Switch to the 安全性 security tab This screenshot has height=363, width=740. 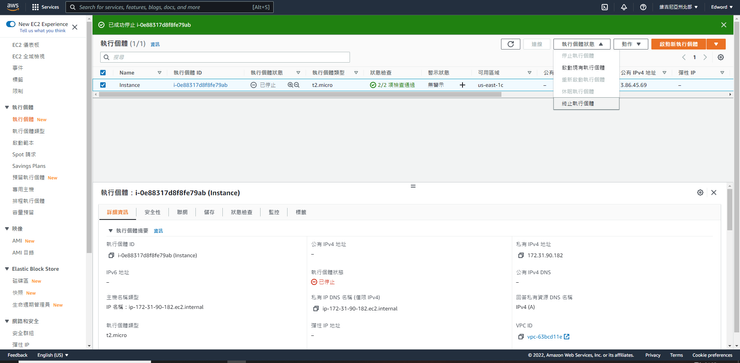[152, 212]
